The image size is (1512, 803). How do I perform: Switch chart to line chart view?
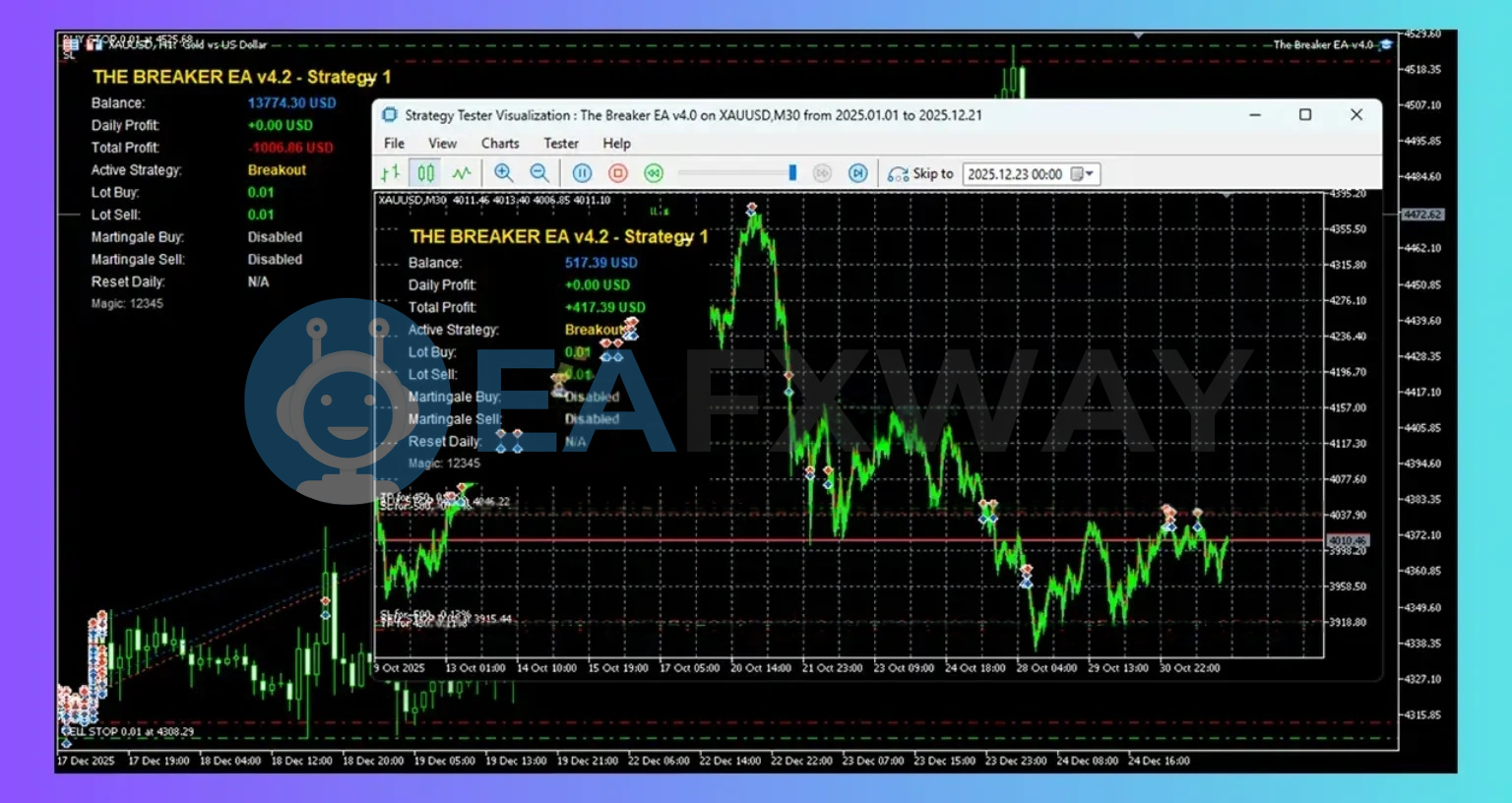point(462,173)
